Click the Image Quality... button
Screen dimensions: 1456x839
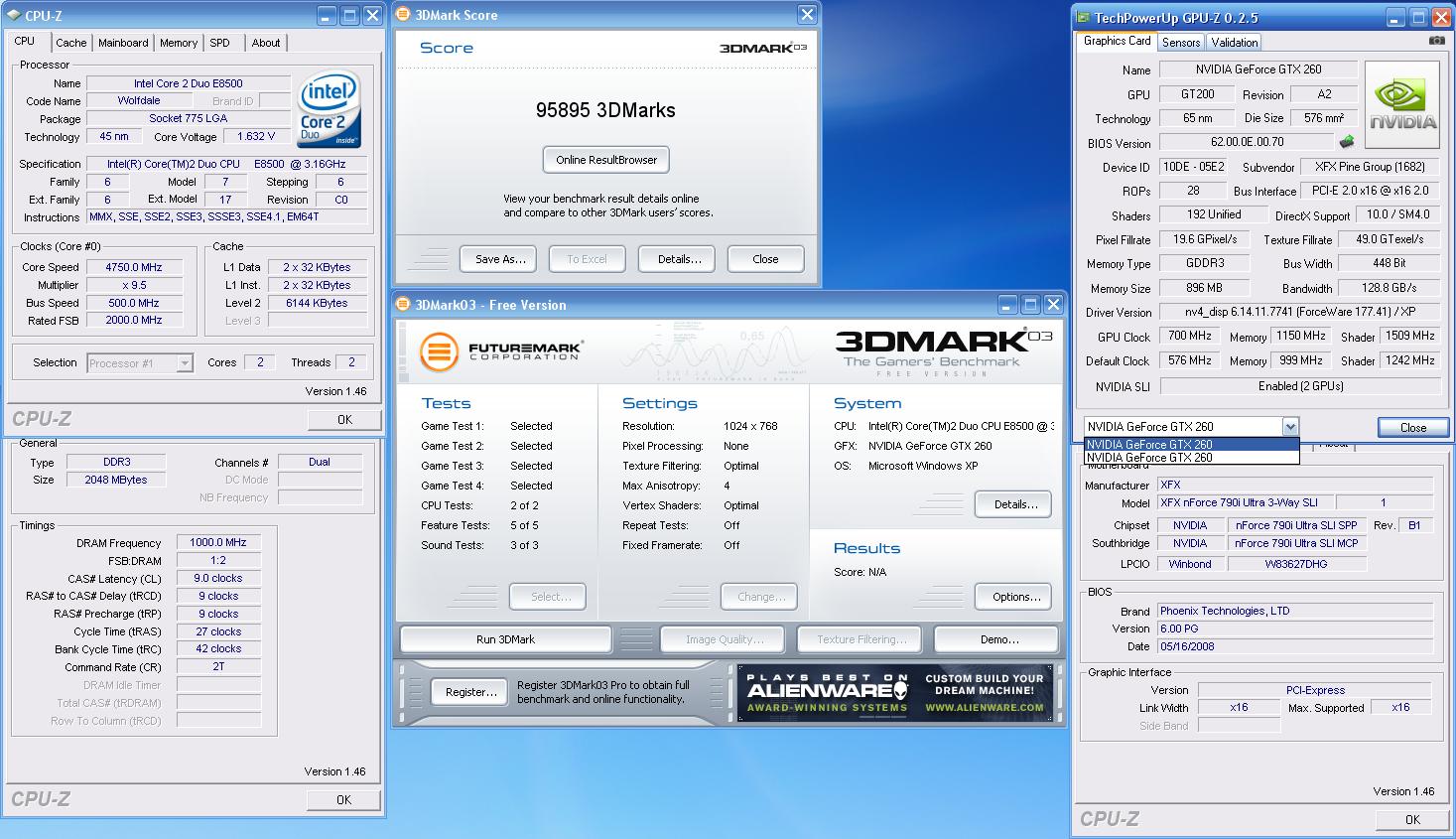click(x=725, y=639)
